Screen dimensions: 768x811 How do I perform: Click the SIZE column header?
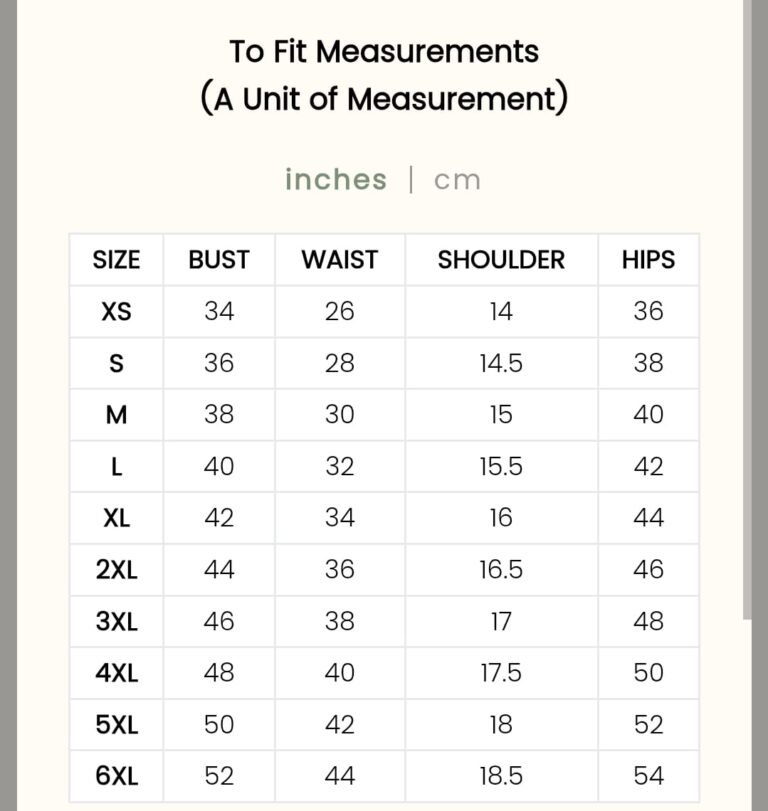[116, 260]
